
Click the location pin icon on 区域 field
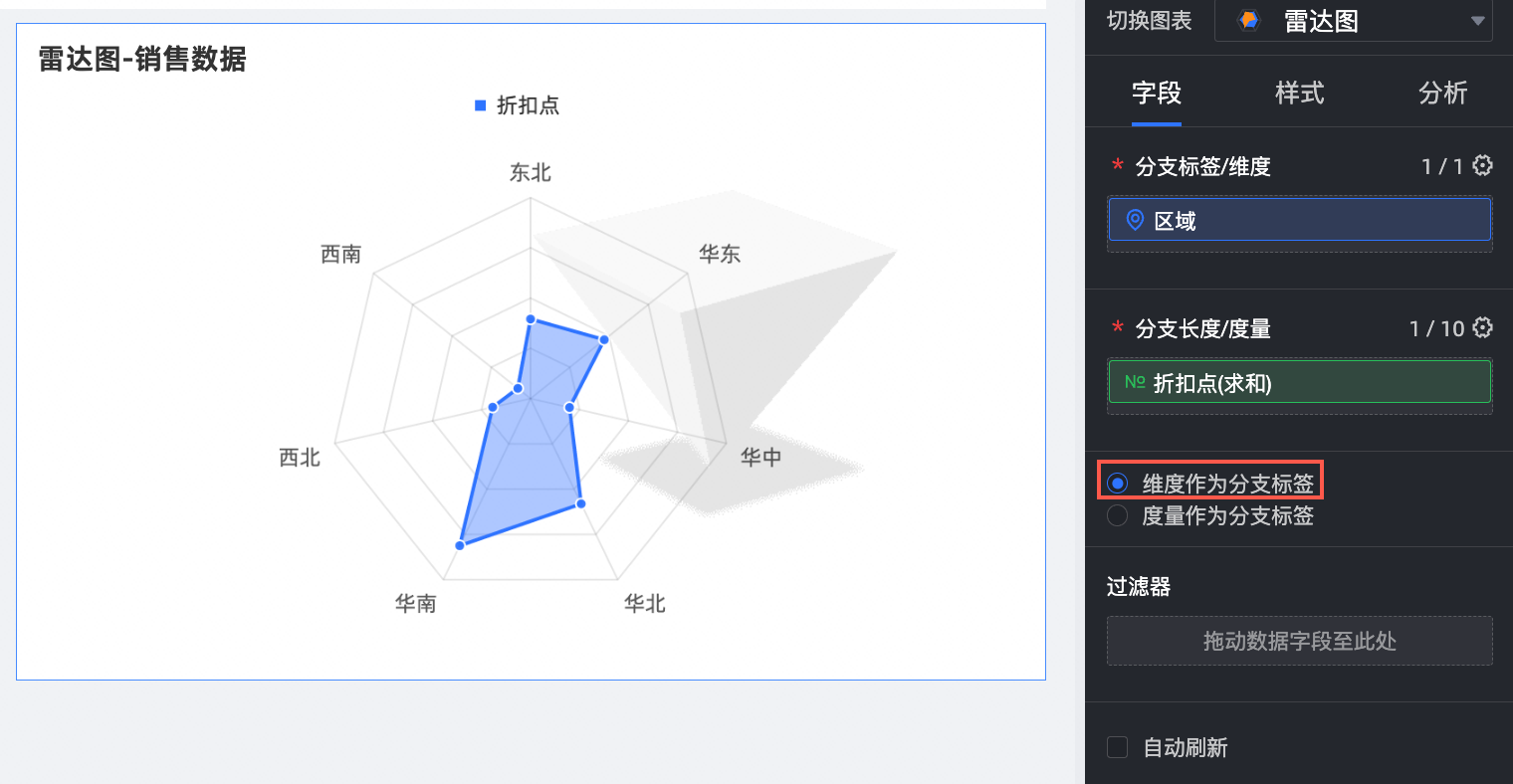1135,220
